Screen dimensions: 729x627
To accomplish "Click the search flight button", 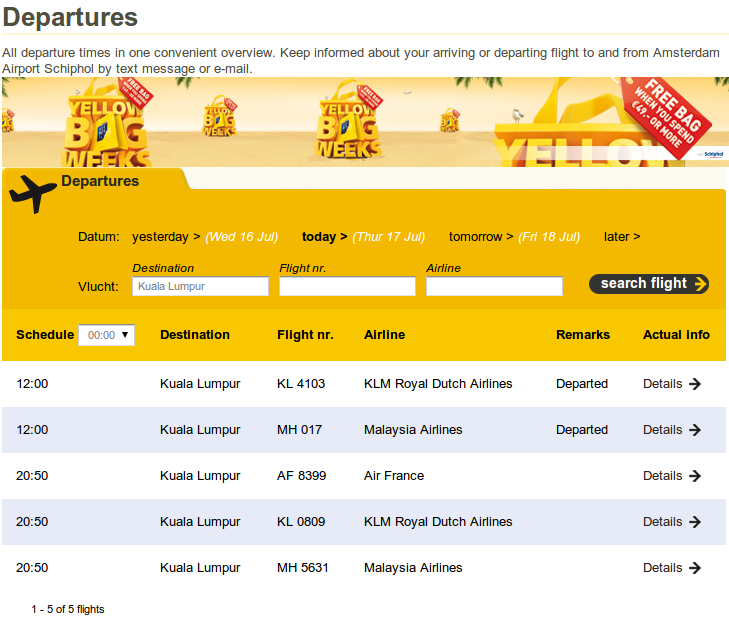I will [x=649, y=284].
